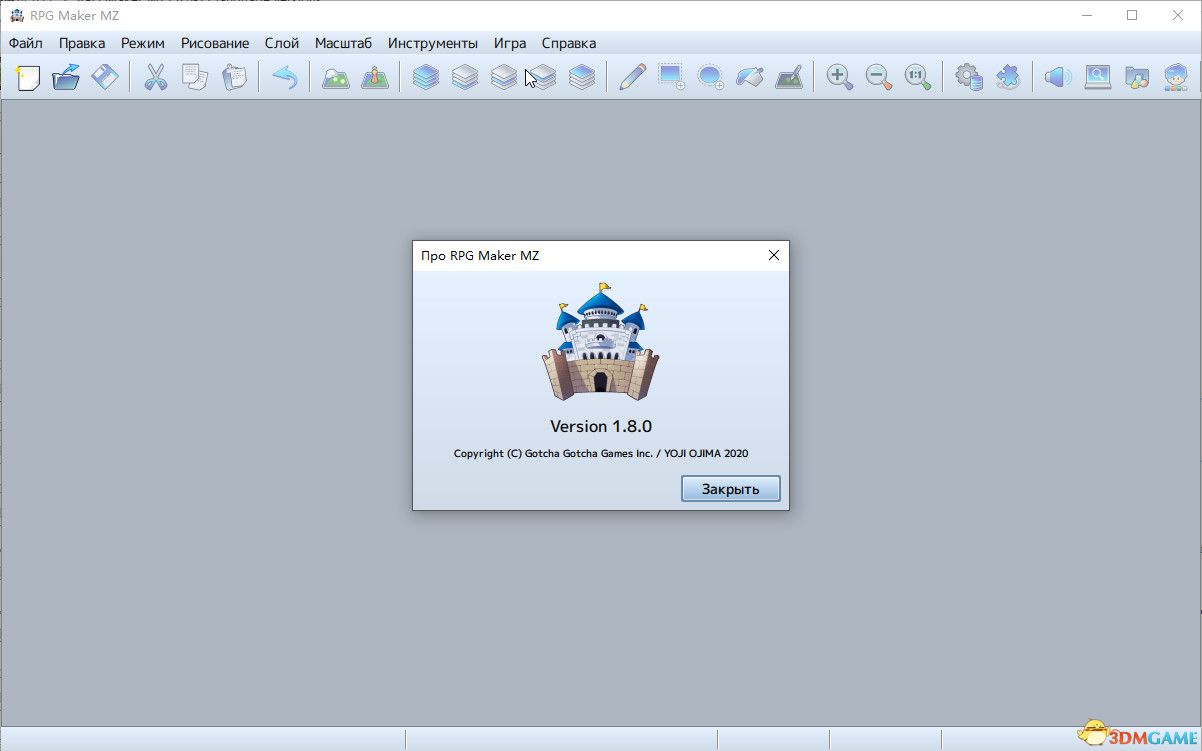Click the Zoom Out magnifier icon
This screenshot has height=751, width=1202.
[x=879, y=77]
